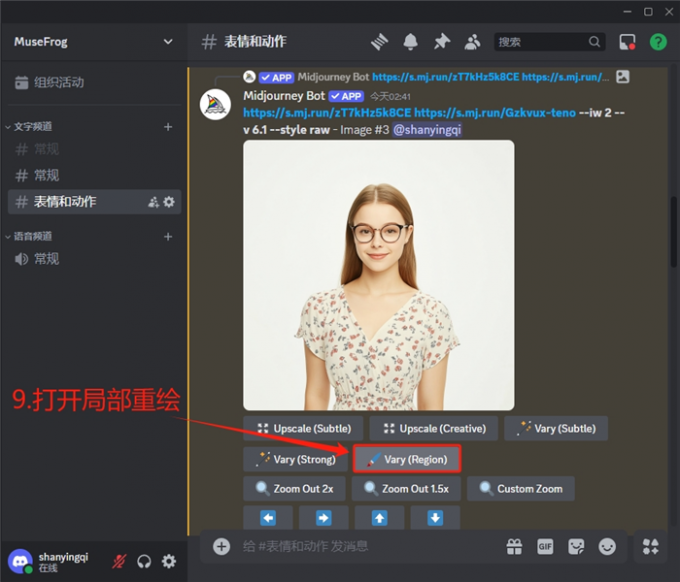Viewport: 680px width, 582px height.
Task: Open the Threads icon in channel header
Action: pos(379,42)
